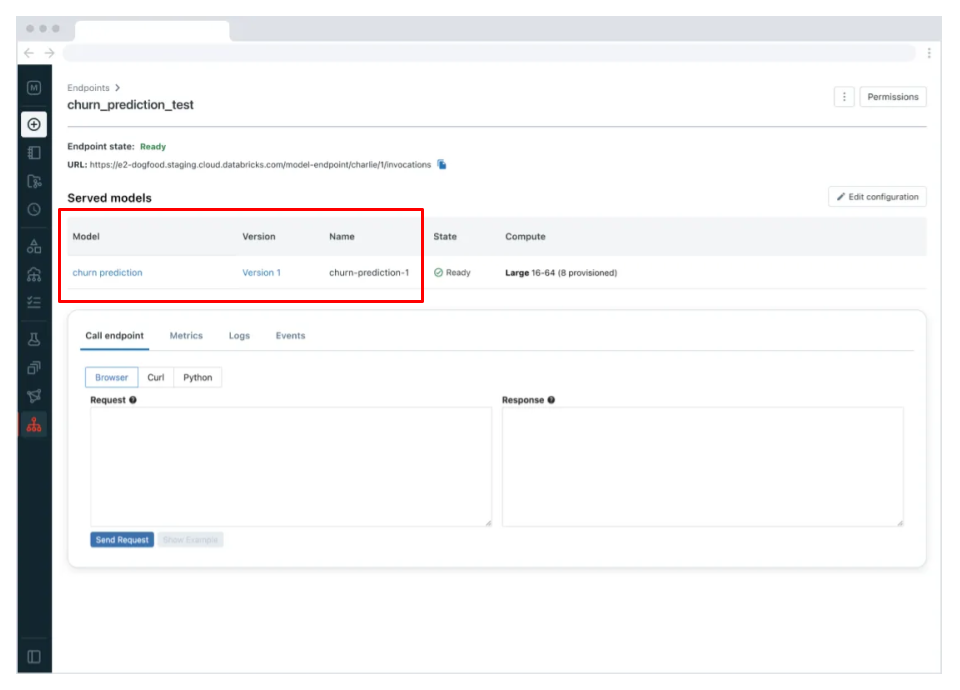Open the browser three-dot menu
Screen dimensions: 960x690
coord(929,53)
